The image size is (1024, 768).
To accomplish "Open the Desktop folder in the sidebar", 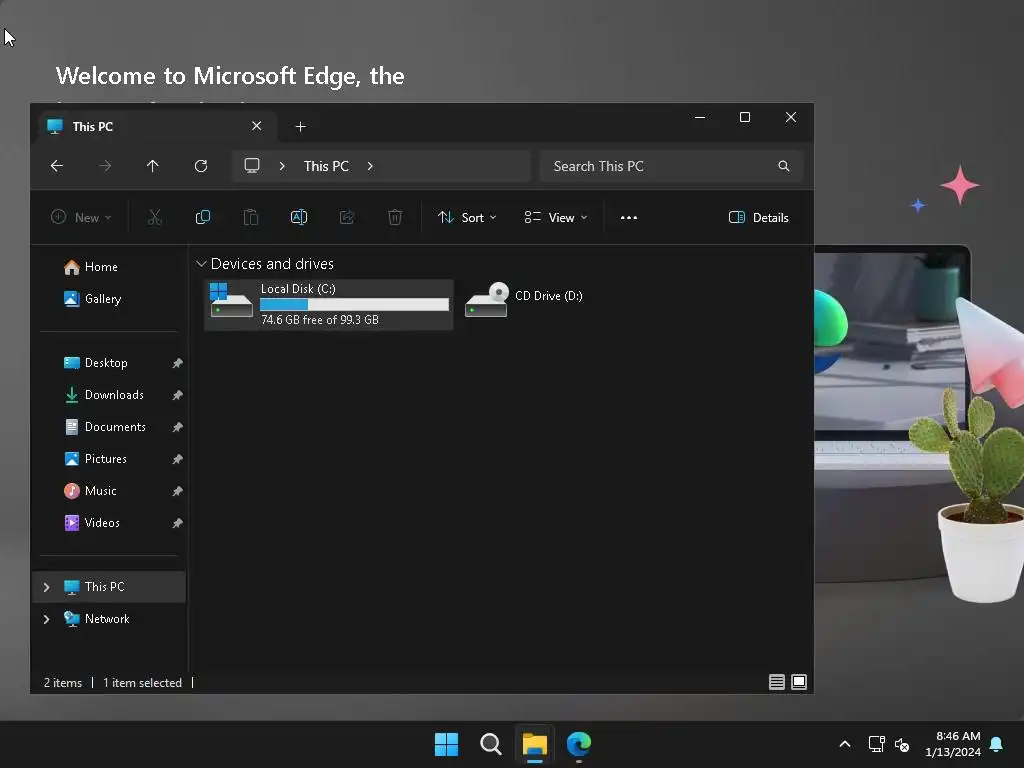I will coord(110,363).
